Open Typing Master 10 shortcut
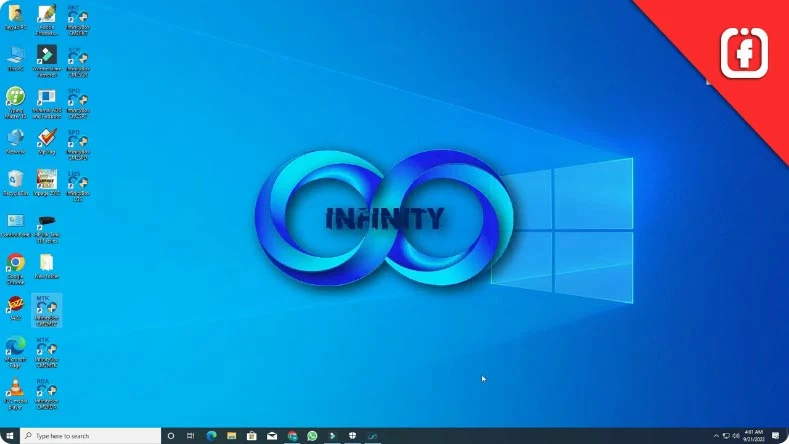The height and width of the screenshot is (444, 789). 16,103
